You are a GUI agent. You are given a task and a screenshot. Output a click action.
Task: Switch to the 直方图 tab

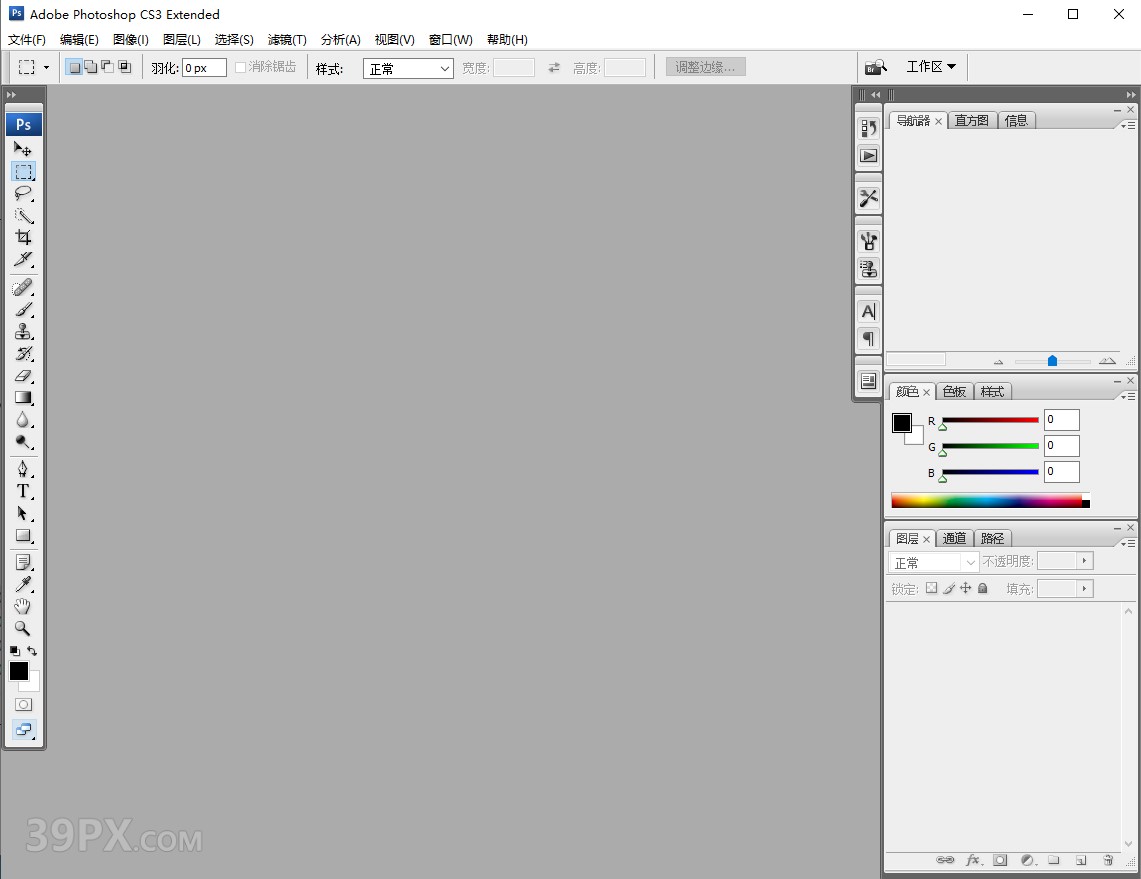pyautogui.click(x=971, y=120)
